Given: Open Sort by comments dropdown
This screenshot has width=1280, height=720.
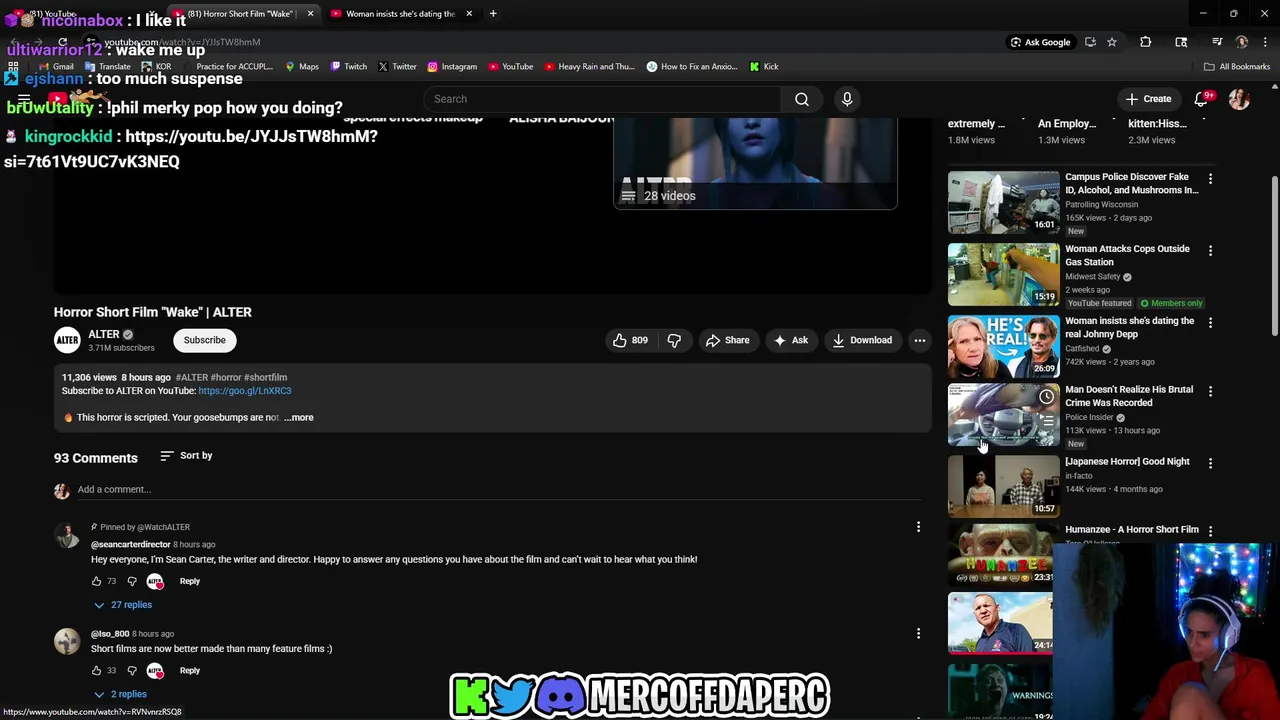Looking at the screenshot, I should pyautogui.click(x=186, y=456).
